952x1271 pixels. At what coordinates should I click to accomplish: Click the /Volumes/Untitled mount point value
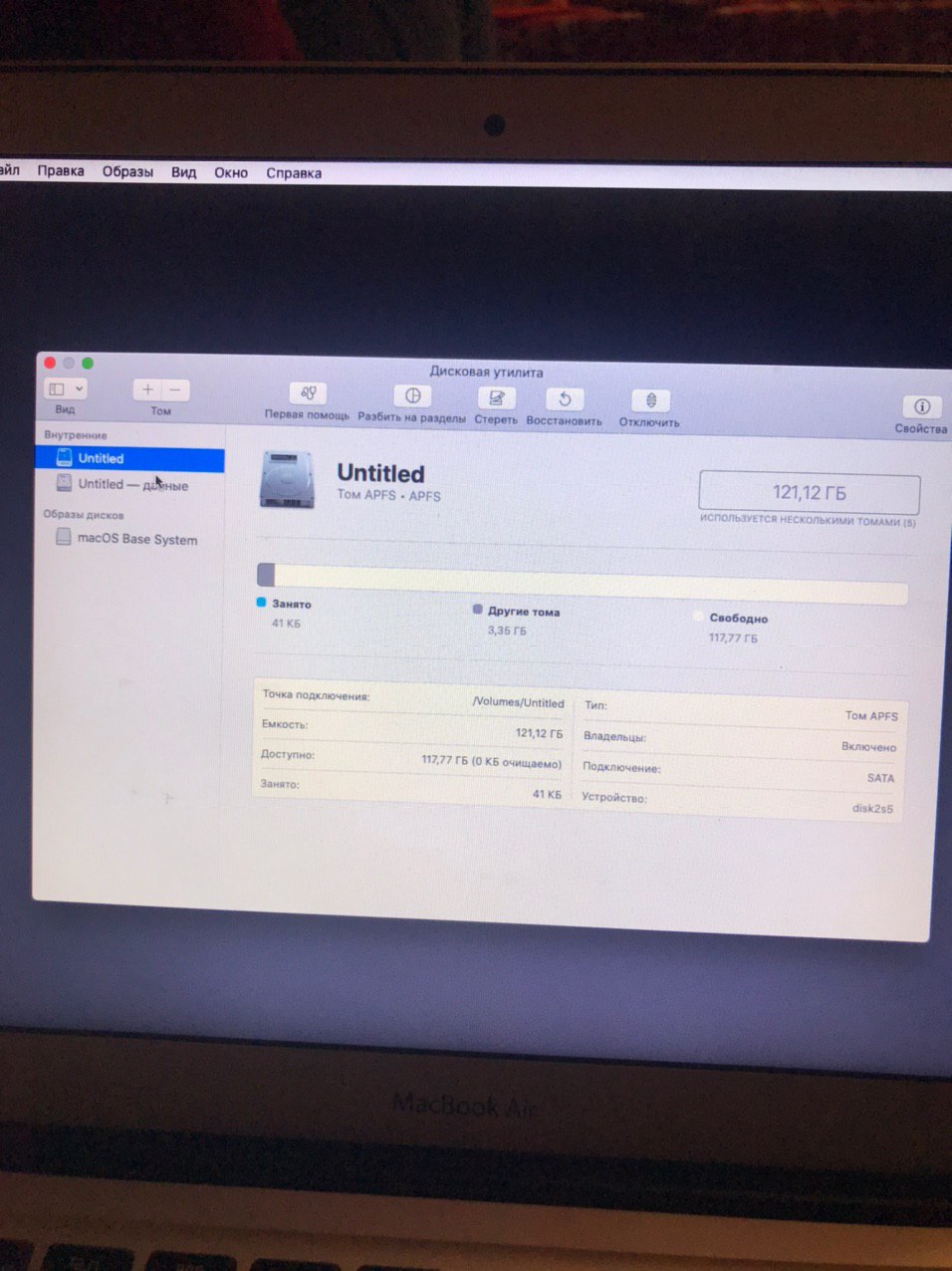(x=518, y=701)
